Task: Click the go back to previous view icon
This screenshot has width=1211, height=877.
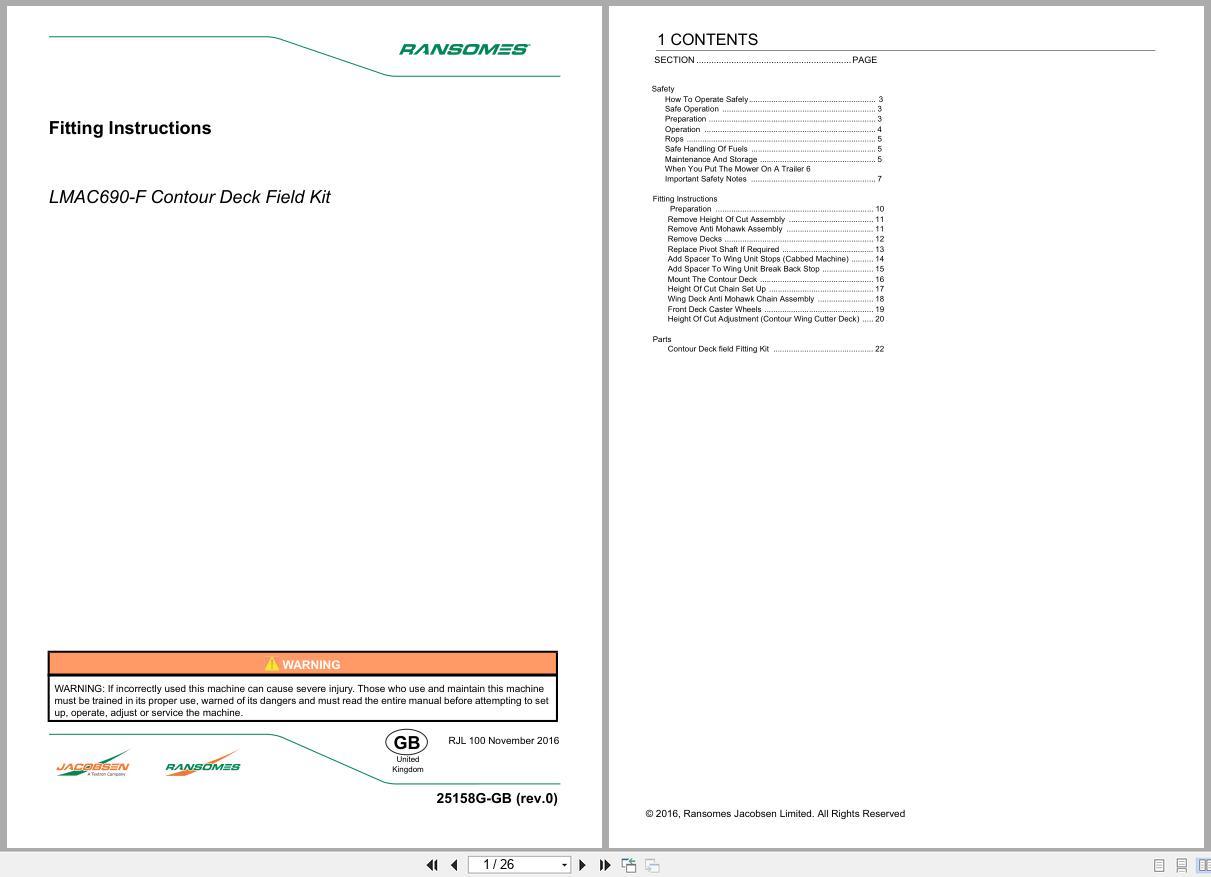Action: point(629,865)
